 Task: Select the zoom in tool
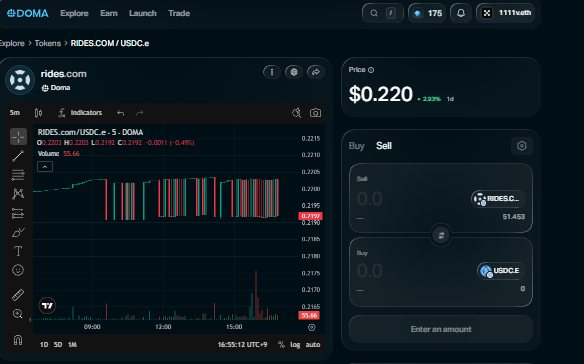click(x=18, y=314)
